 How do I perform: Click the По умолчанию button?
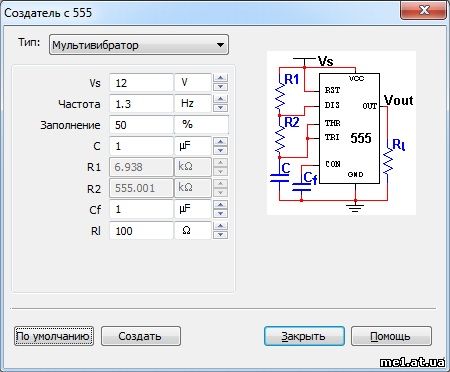click(x=54, y=336)
